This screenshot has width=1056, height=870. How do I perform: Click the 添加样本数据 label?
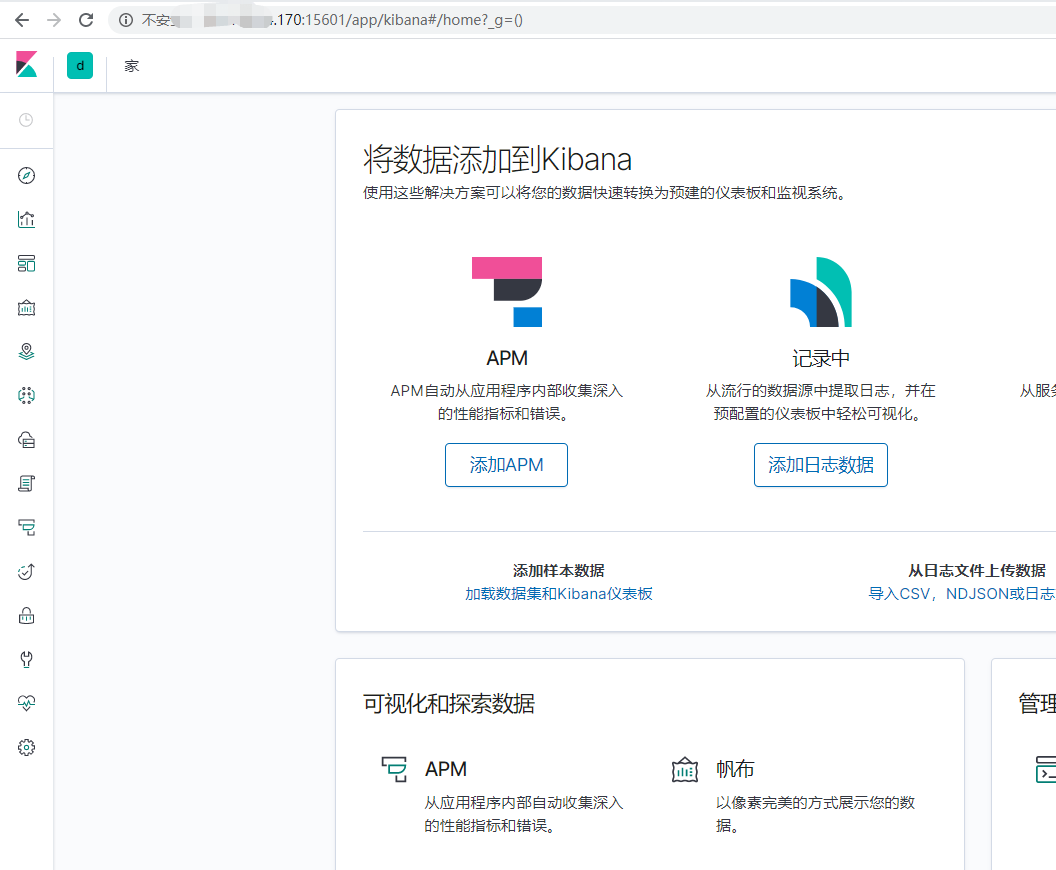pos(559,570)
